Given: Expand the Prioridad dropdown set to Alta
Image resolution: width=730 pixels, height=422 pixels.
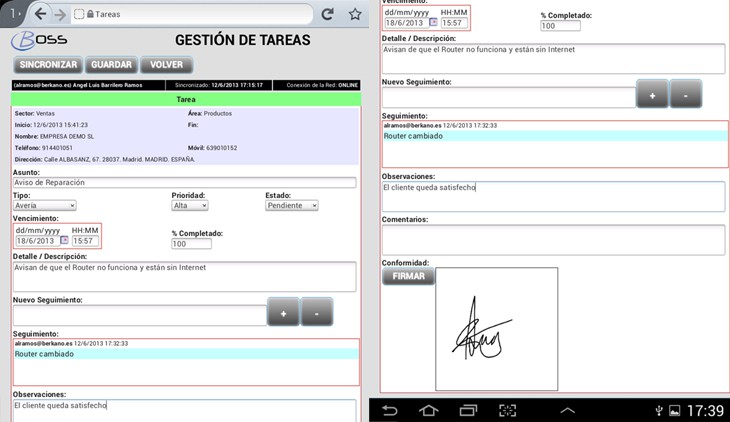Looking at the screenshot, I should point(190,205).
